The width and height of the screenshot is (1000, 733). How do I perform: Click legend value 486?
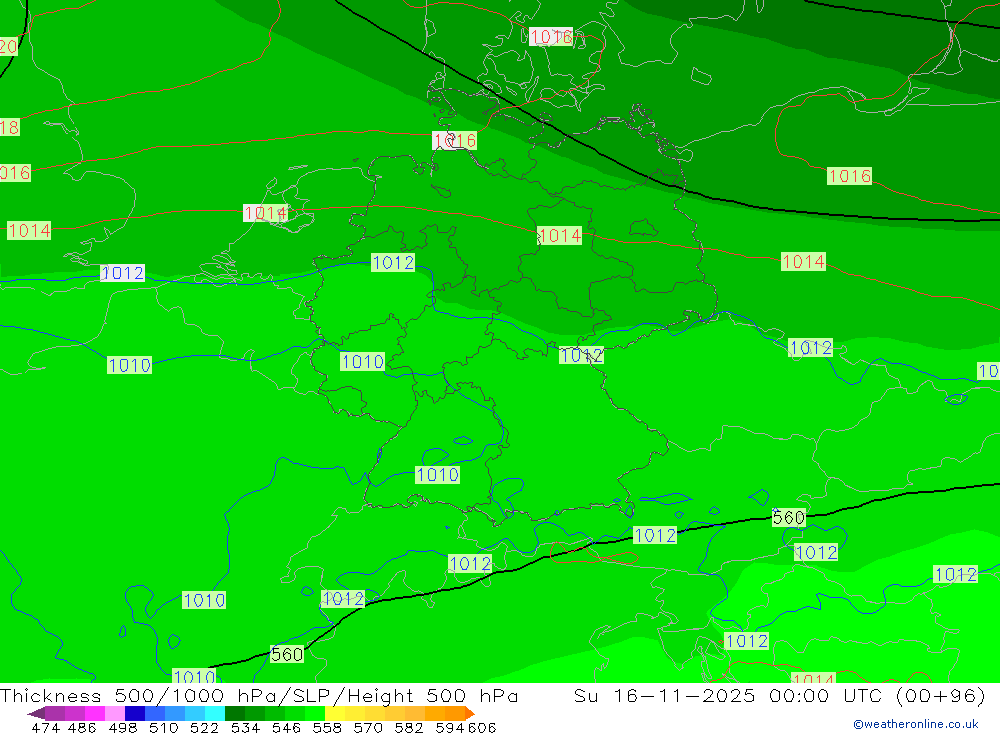(x=82, y=727)
